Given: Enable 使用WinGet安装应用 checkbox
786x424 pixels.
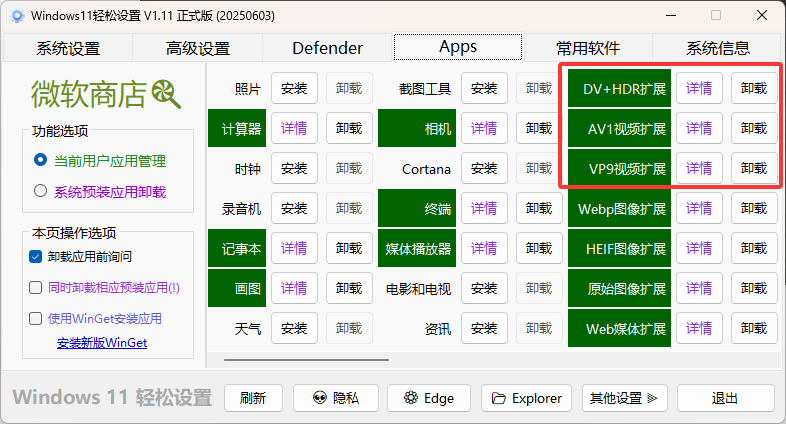Looking at the screenshot, I should [x=35, y=319].
